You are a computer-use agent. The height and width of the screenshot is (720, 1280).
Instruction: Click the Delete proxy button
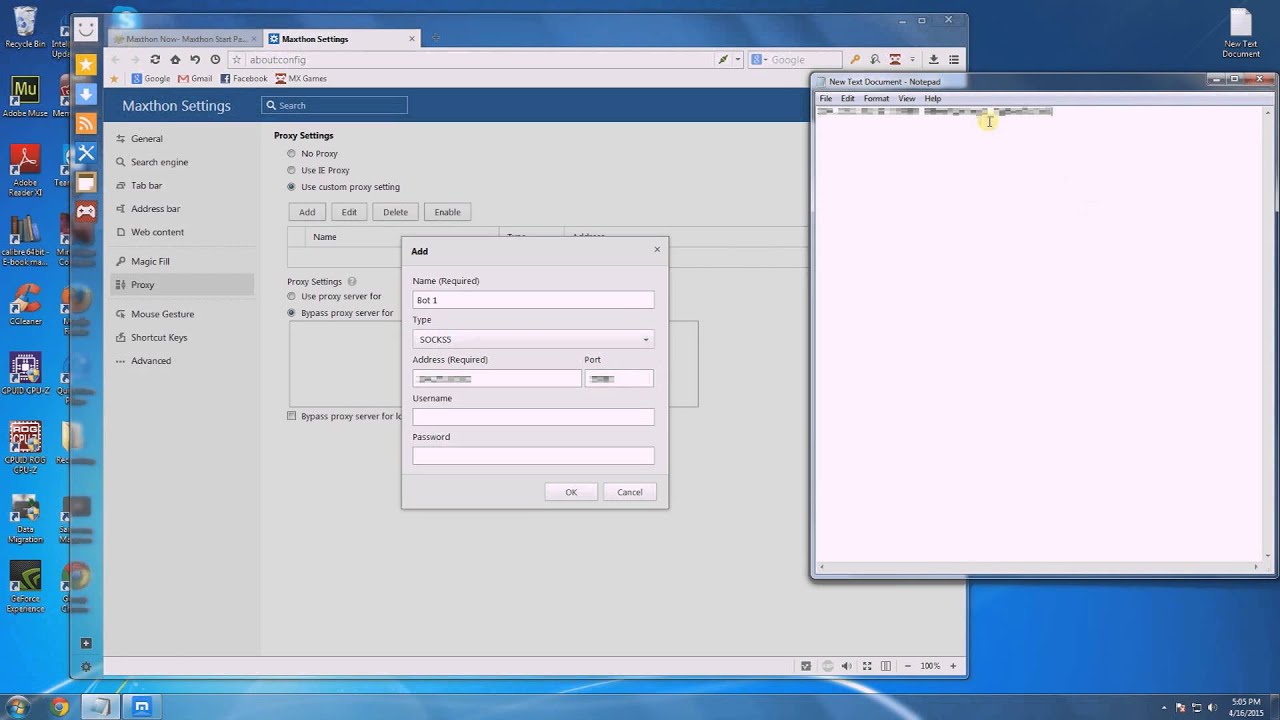pyautogui.click(x=395, y=212)
